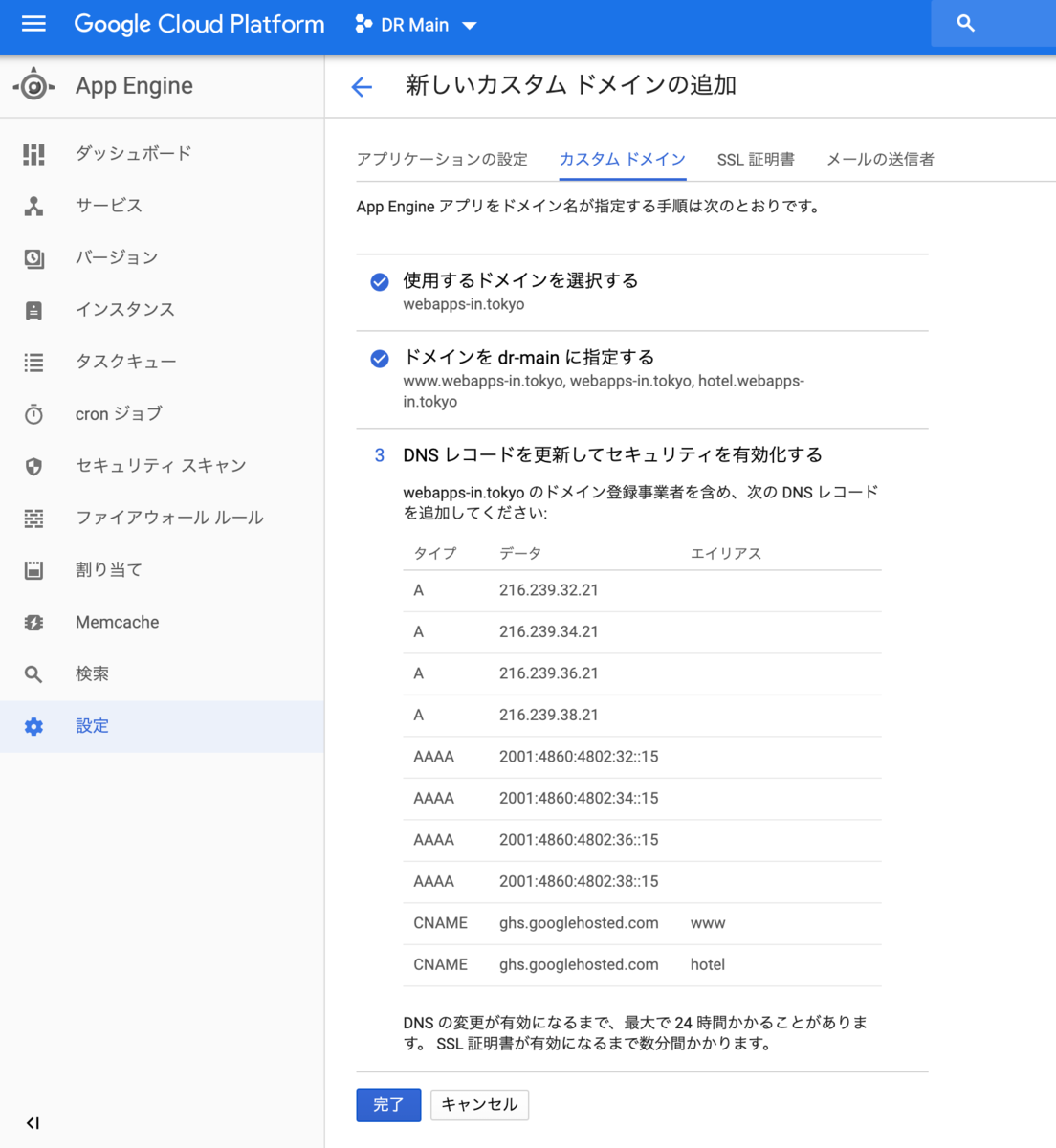The width and height of the screenshot is (1056, 1148).
Task: Collapse the sidebar with bottom arrow icon
Action: click(33, 1123)
